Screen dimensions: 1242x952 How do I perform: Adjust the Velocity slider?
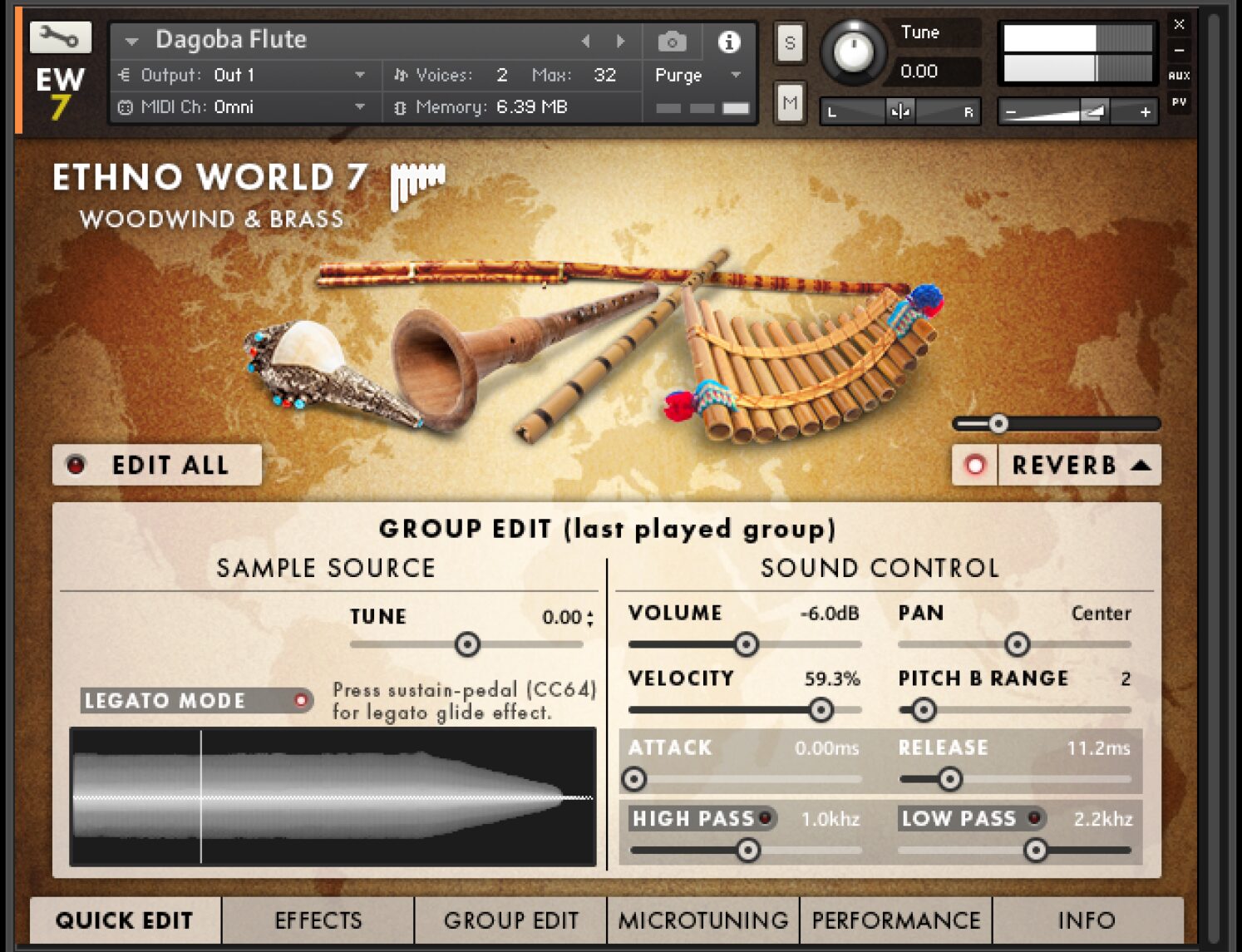pyautogui.click(x=820, y=710)
